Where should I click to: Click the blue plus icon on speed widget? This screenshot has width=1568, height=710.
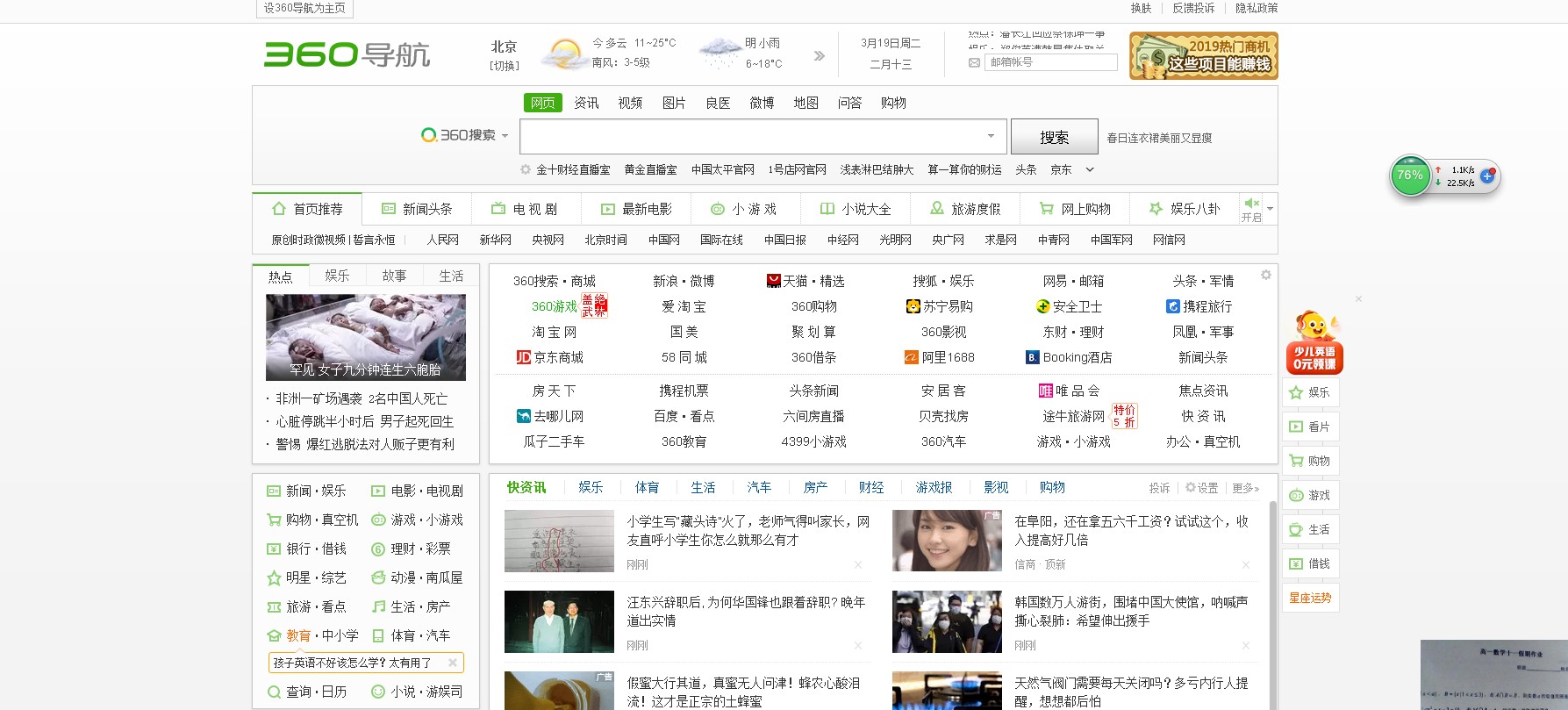coord(1487,176)
